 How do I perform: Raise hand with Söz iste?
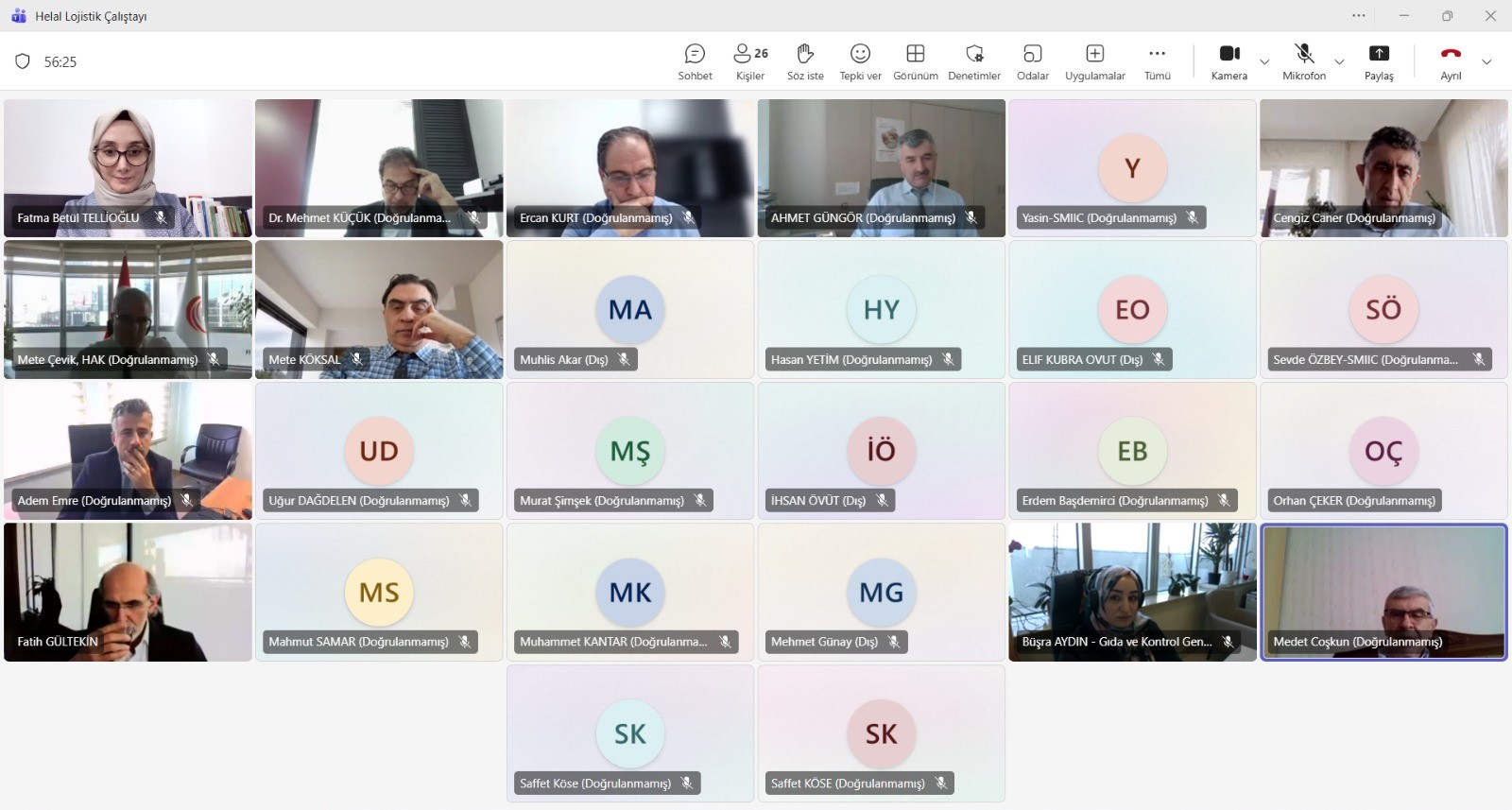(x=805, y=61)
